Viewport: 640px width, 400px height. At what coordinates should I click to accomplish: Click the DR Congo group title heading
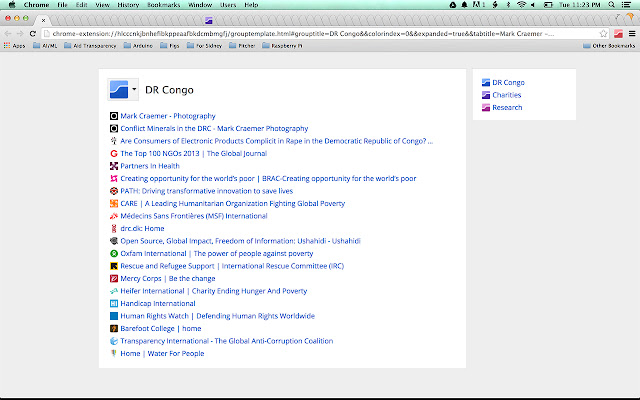[169, 90]
